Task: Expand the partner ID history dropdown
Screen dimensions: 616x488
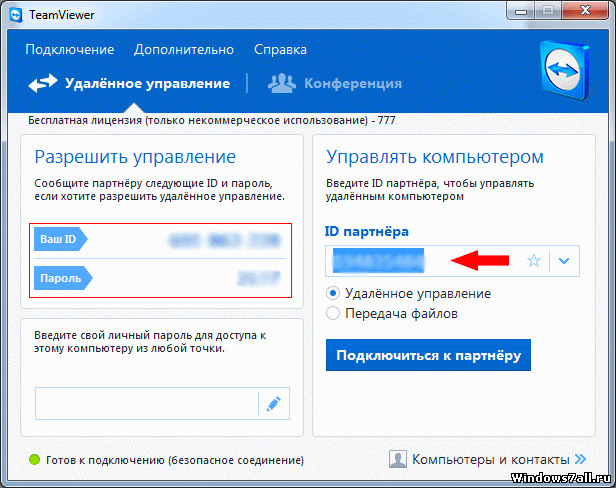Action: pos(564,261)
